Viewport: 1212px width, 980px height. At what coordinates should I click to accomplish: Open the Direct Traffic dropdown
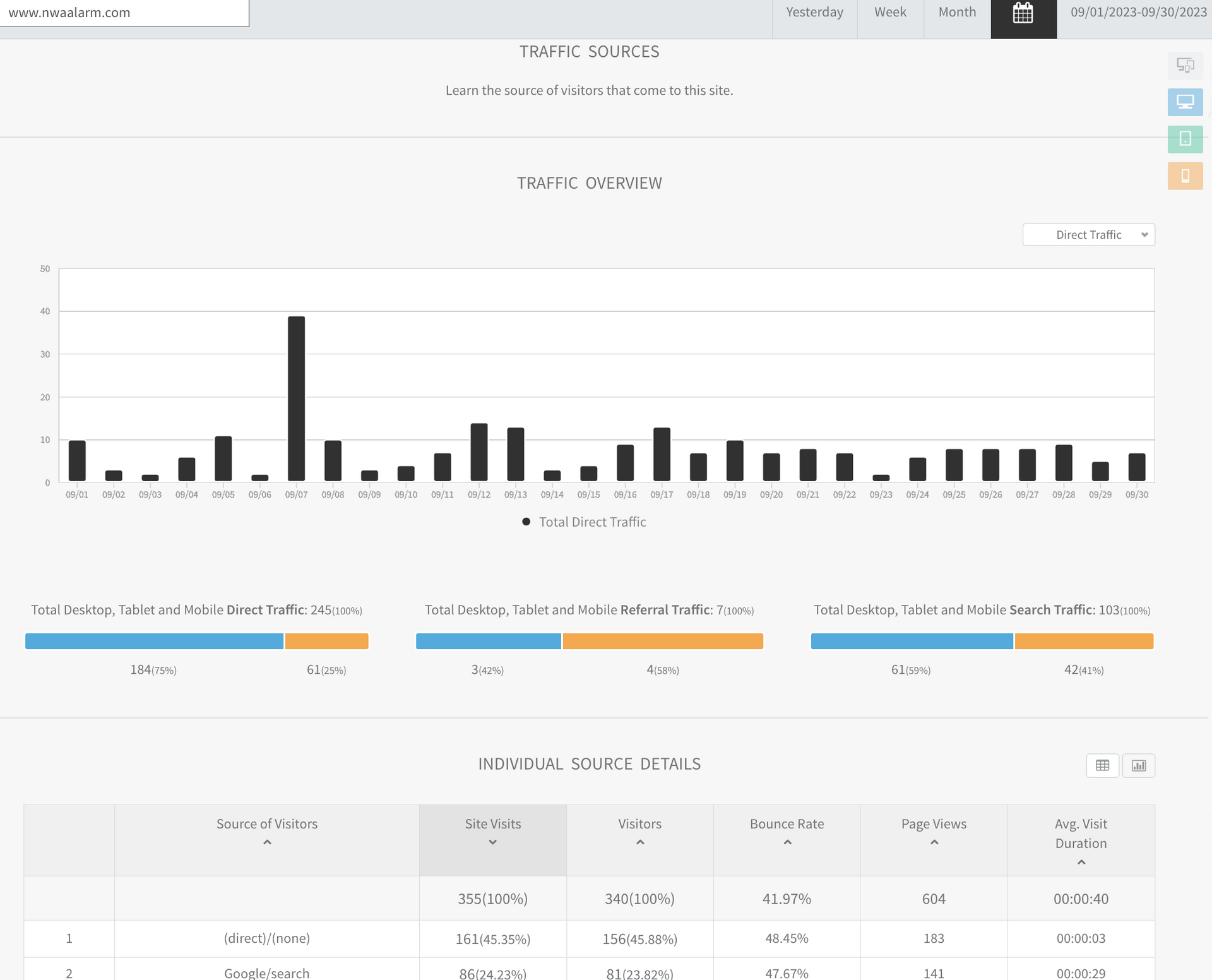1088,235
